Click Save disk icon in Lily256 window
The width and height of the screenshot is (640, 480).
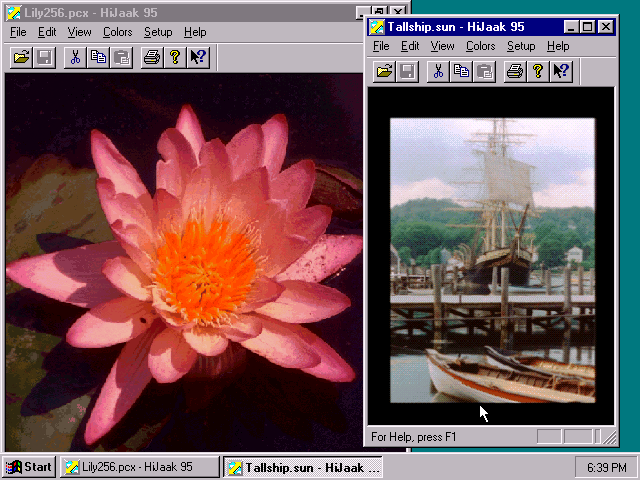pos(44,57)
